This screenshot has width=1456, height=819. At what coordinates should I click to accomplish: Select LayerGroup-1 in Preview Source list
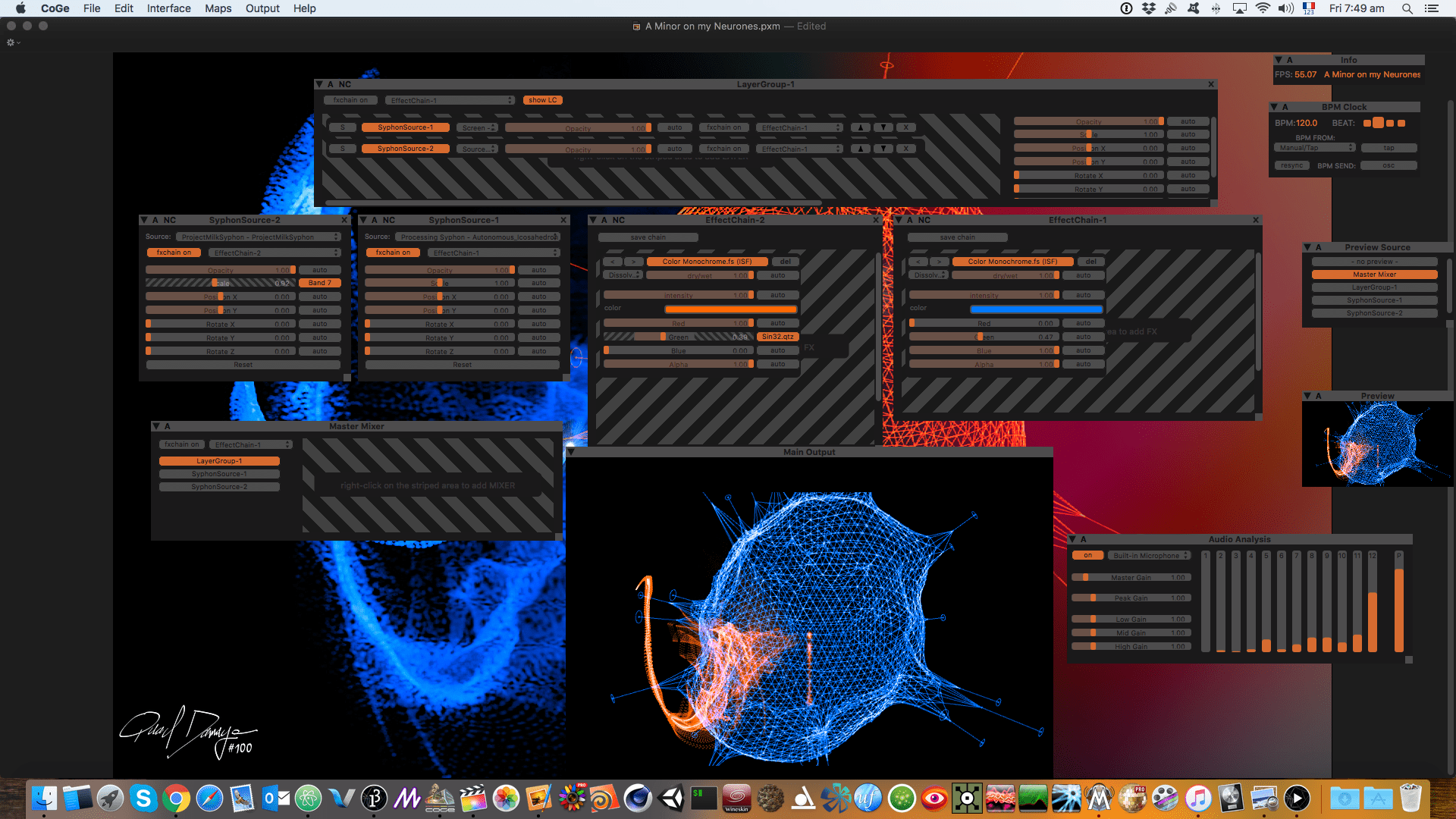click(x=1374, y=287)
